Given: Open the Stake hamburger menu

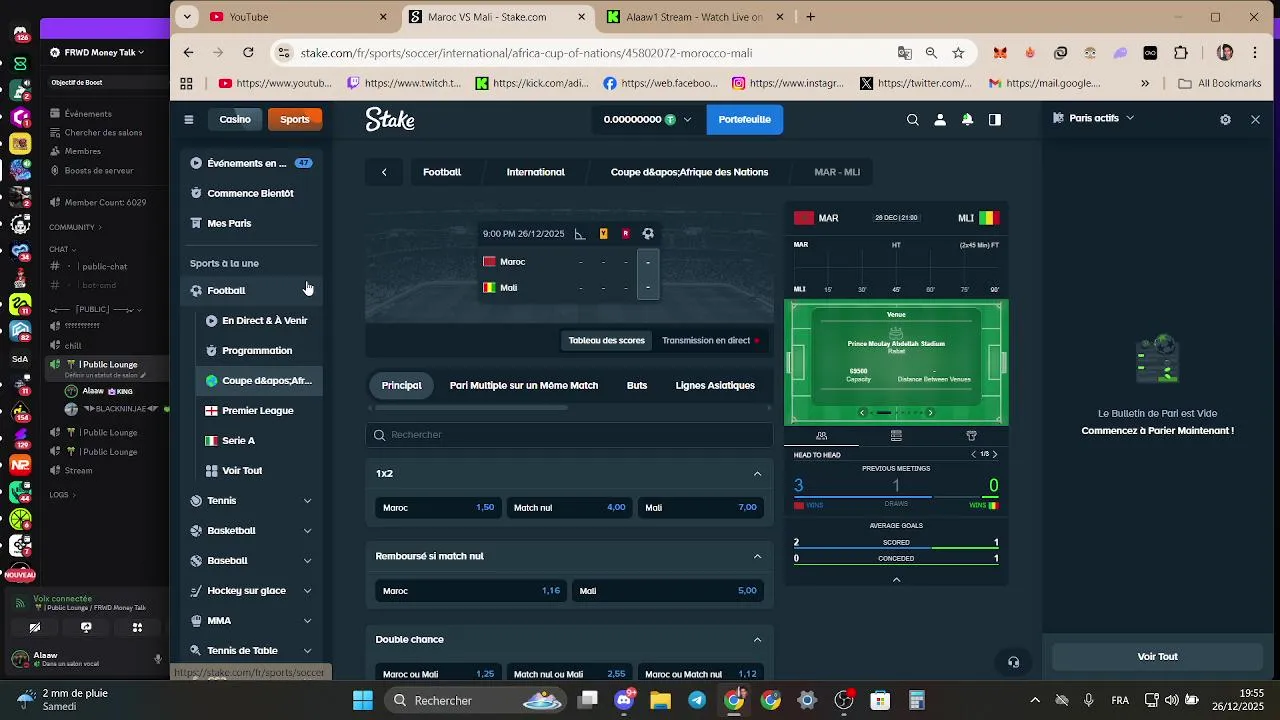Looking at the screenshot, I should pos(189,119).
